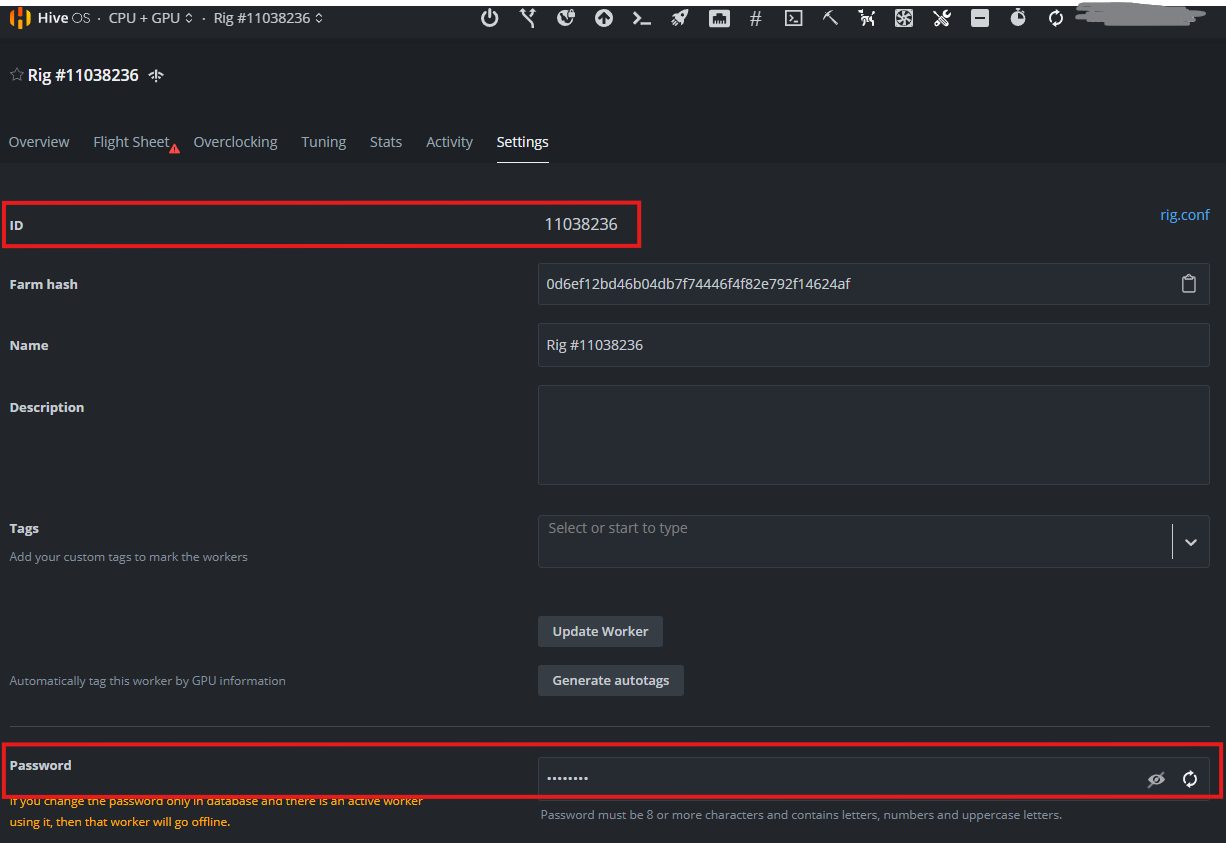Click the circular refresh icon in top toolbar

pos(1056,18)
